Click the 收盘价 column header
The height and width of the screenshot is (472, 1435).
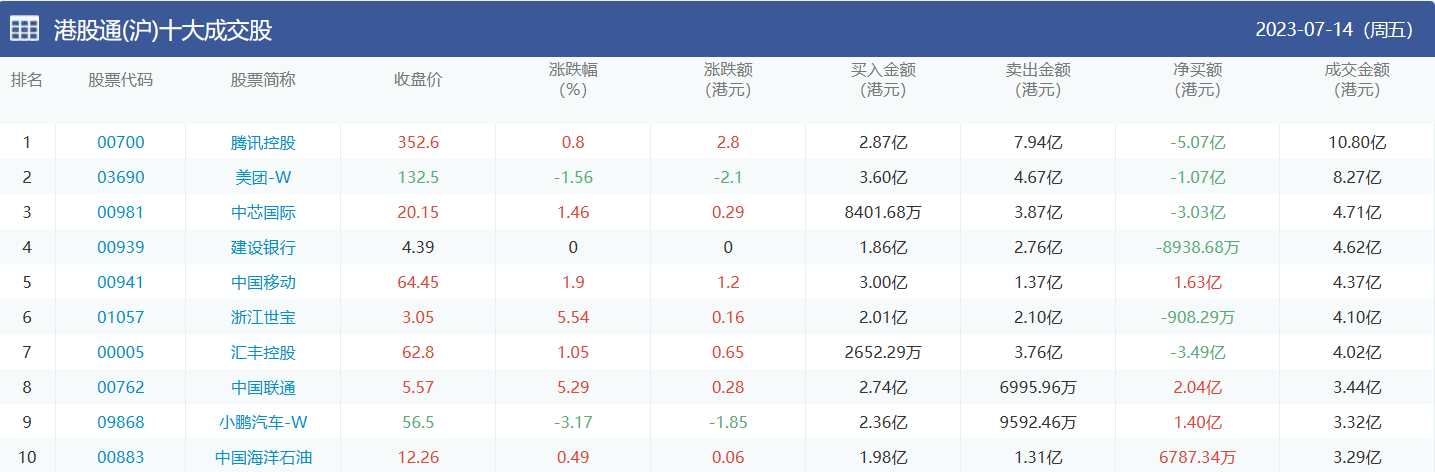coord(418,80)
